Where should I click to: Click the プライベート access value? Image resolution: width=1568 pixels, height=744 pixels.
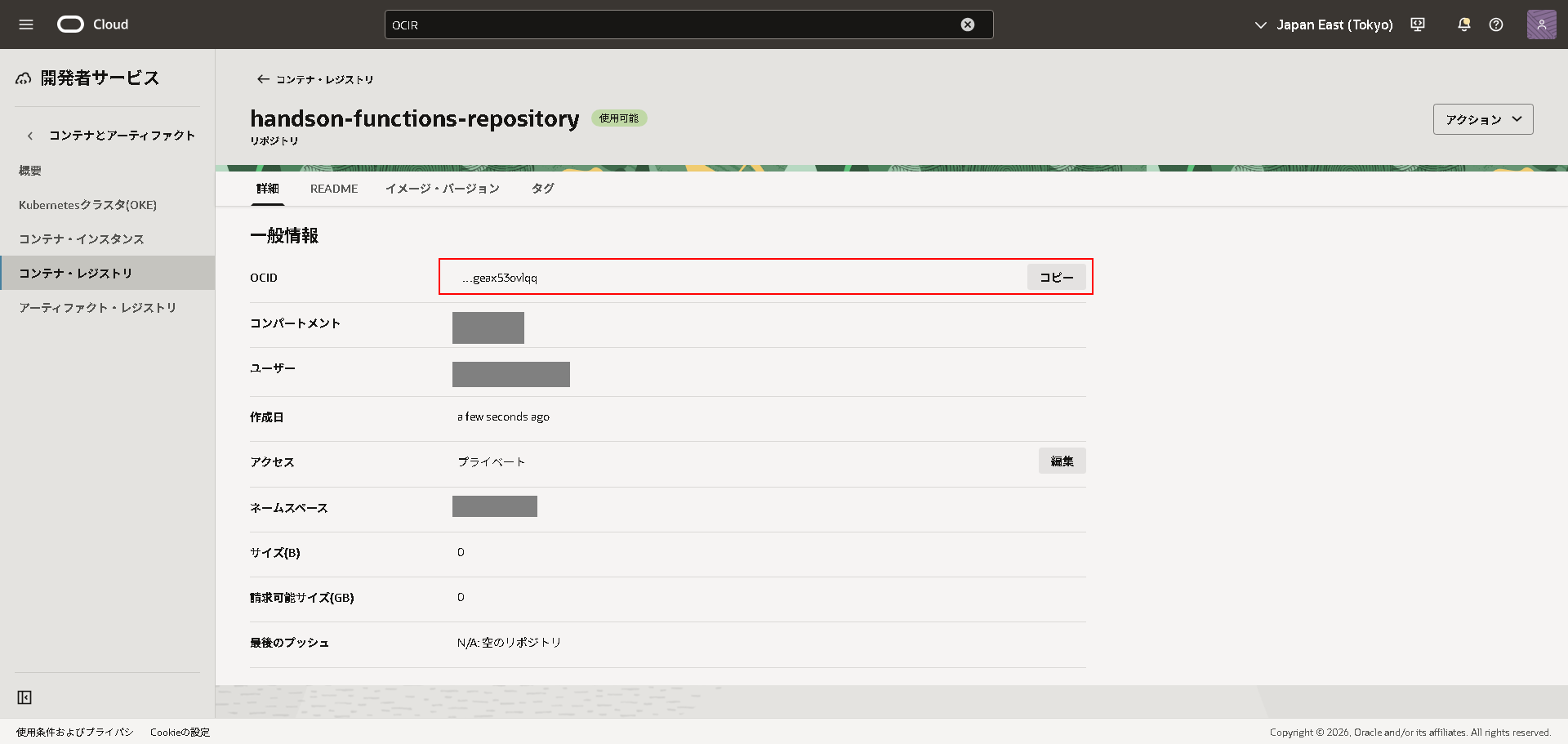(x=492, y=462)
